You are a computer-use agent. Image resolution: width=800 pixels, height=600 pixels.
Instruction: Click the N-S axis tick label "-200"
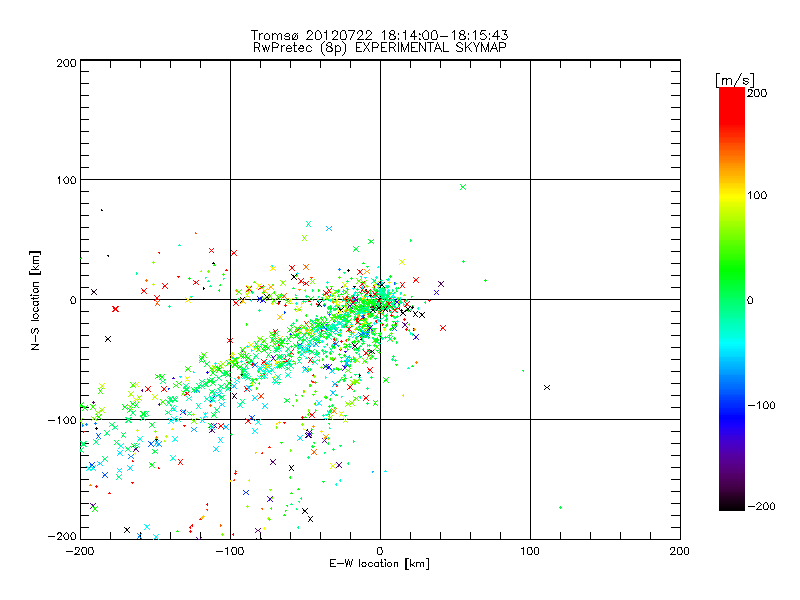pos(62,536)
